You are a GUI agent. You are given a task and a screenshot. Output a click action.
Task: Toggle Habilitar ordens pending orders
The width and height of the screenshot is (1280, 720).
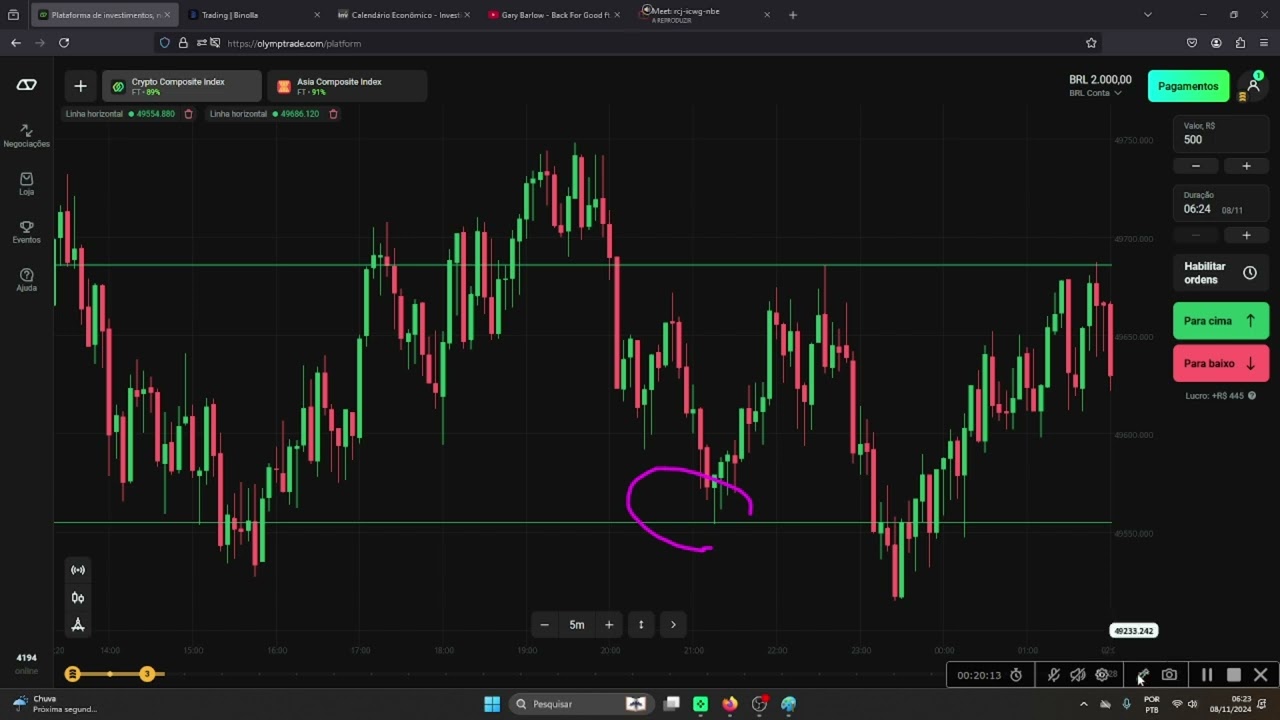click(1221, 273)
